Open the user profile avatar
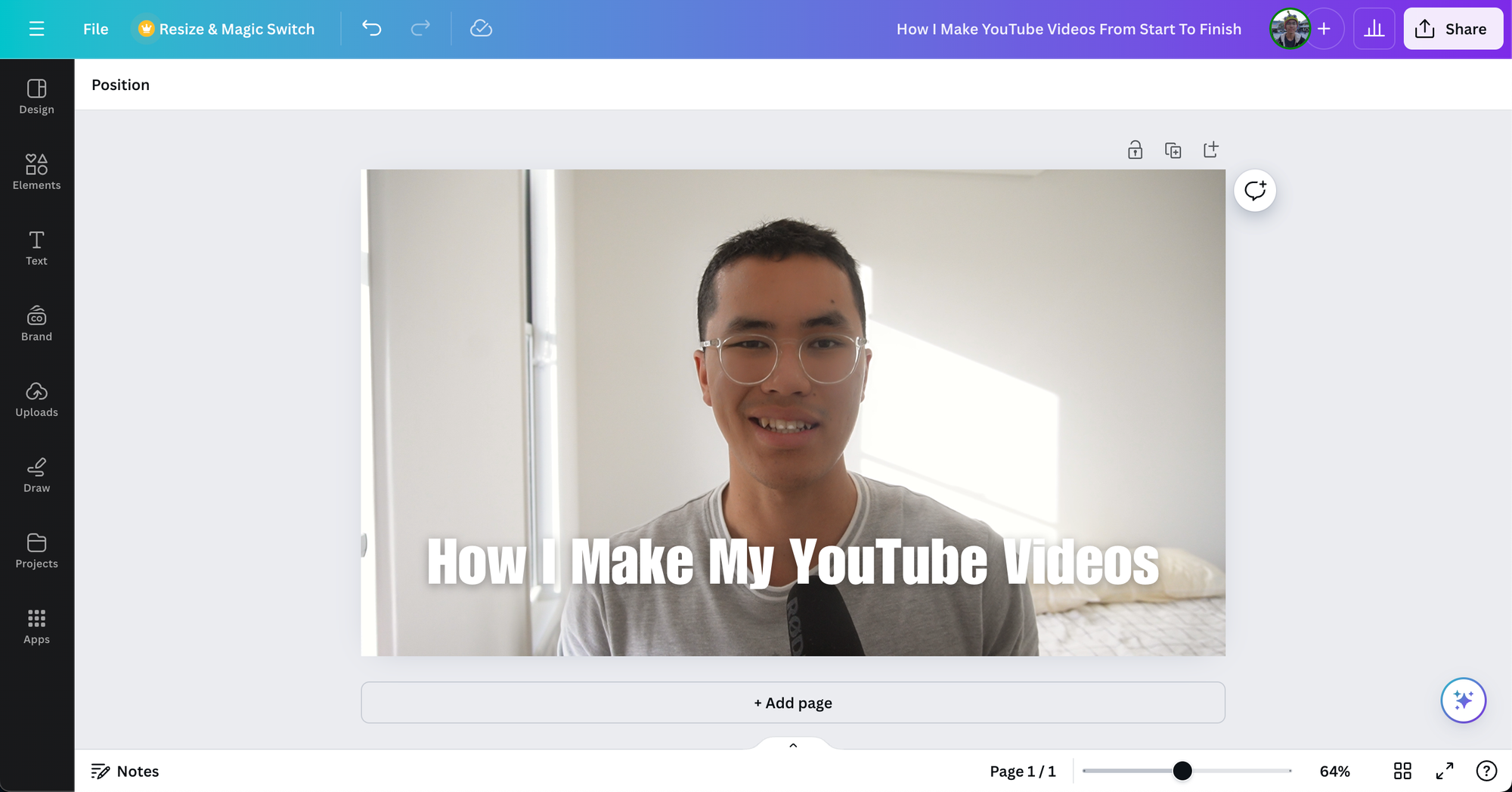This screenshot has width=1512, height=792. (x=1290, y=29)
